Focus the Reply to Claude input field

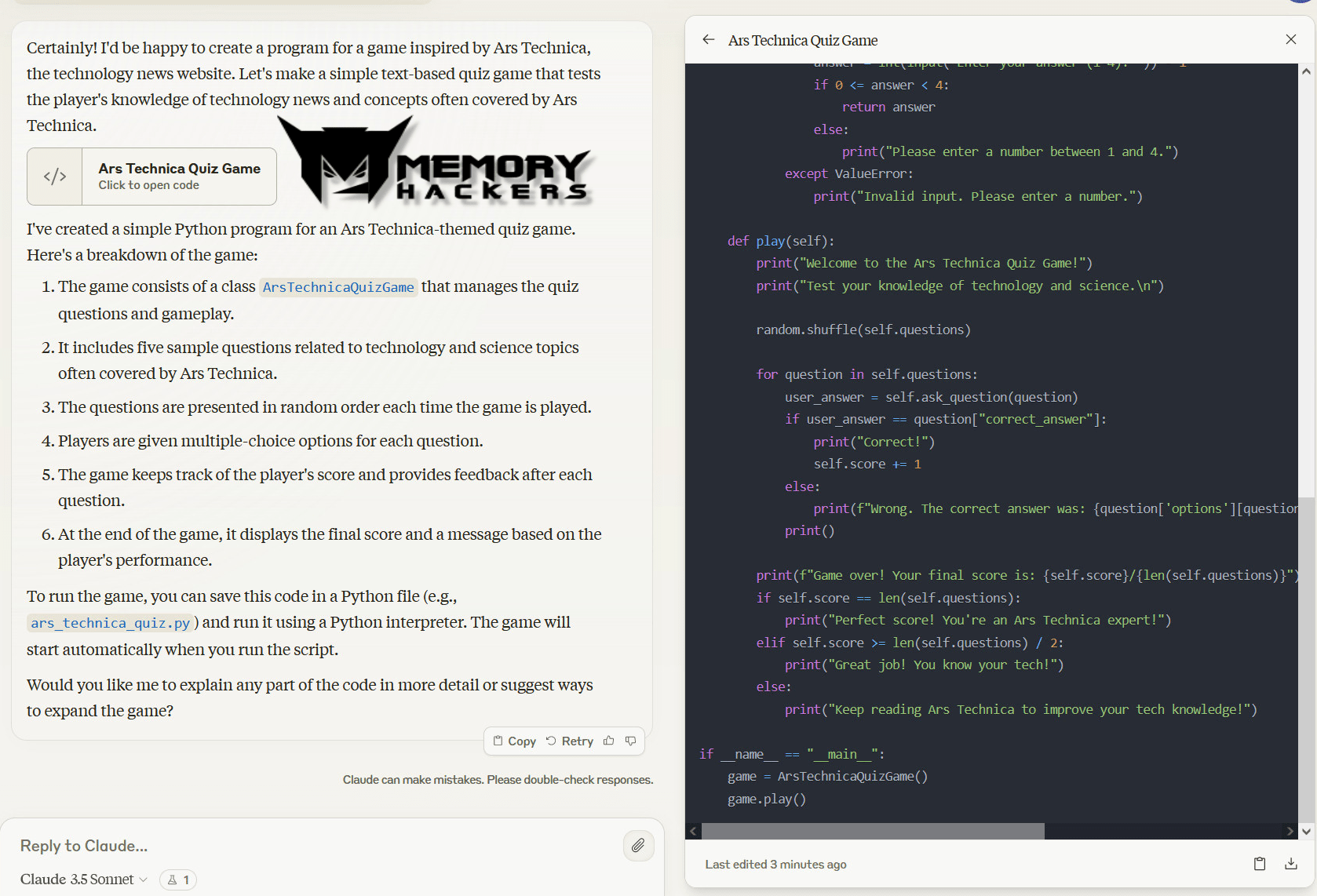tap(314, 846)
